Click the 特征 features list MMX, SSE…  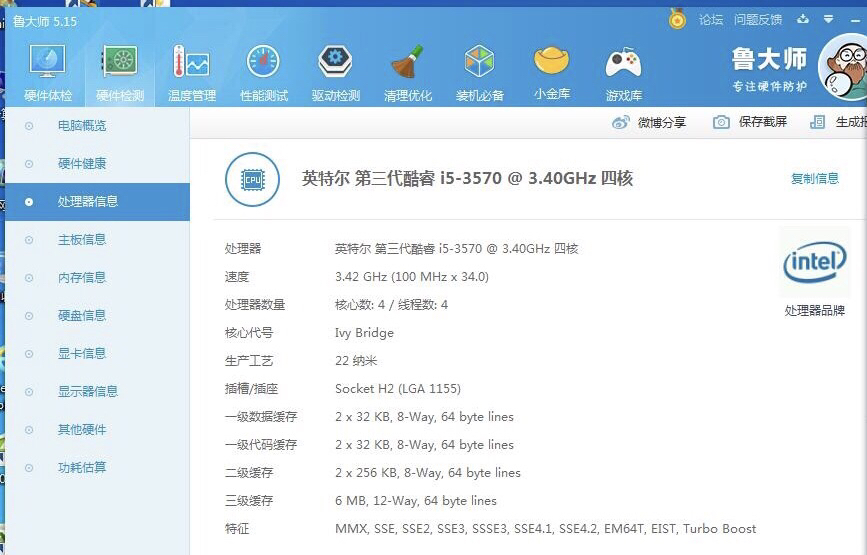click(x=546, y=529)
